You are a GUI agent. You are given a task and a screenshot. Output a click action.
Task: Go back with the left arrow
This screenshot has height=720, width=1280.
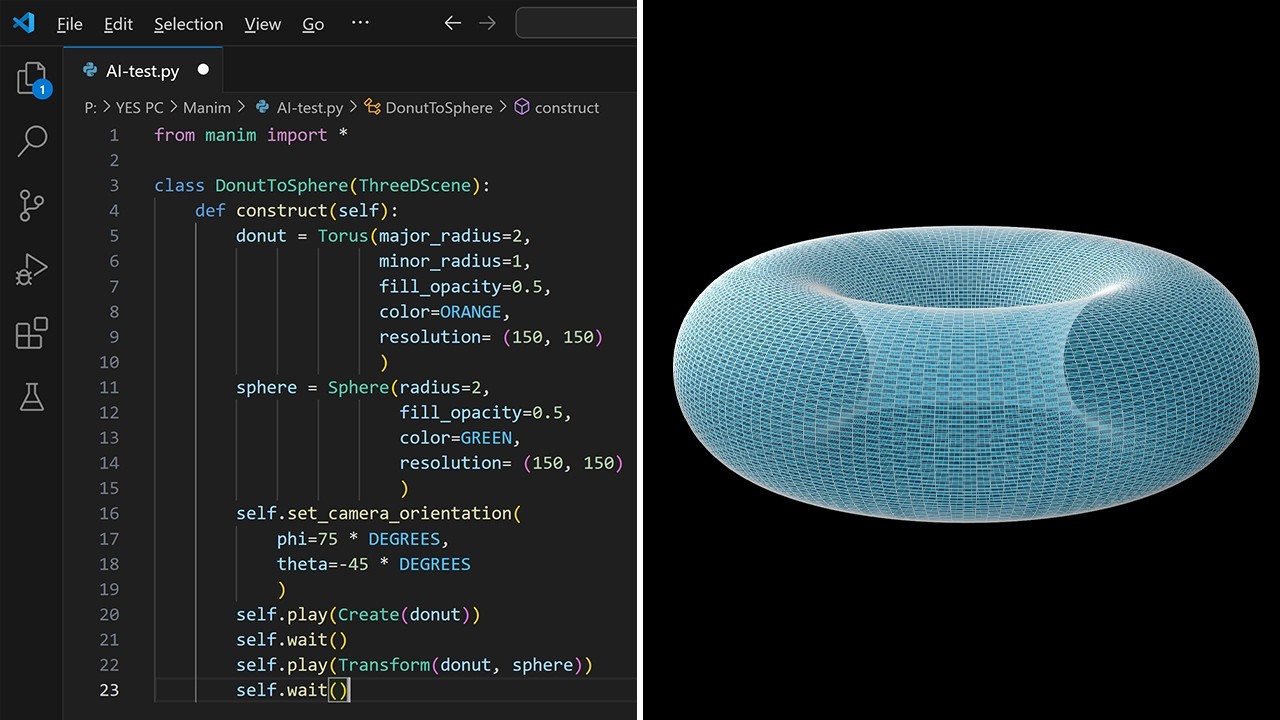pos(453,23)
